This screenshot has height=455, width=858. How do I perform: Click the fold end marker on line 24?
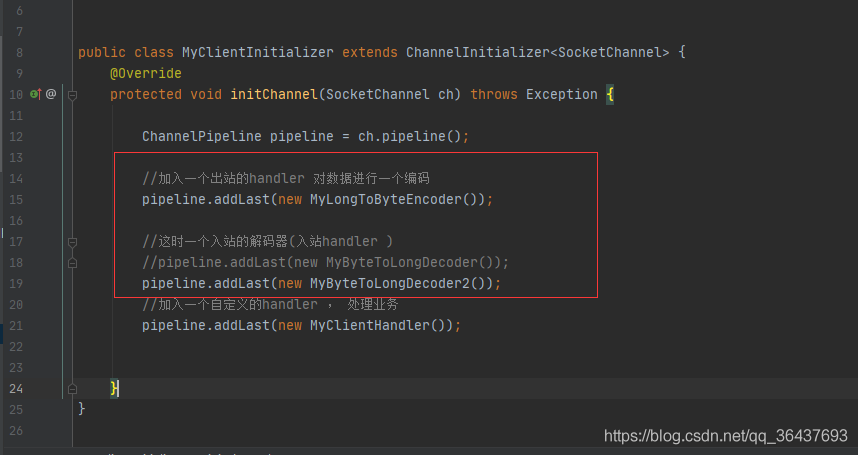pos(72,389)
